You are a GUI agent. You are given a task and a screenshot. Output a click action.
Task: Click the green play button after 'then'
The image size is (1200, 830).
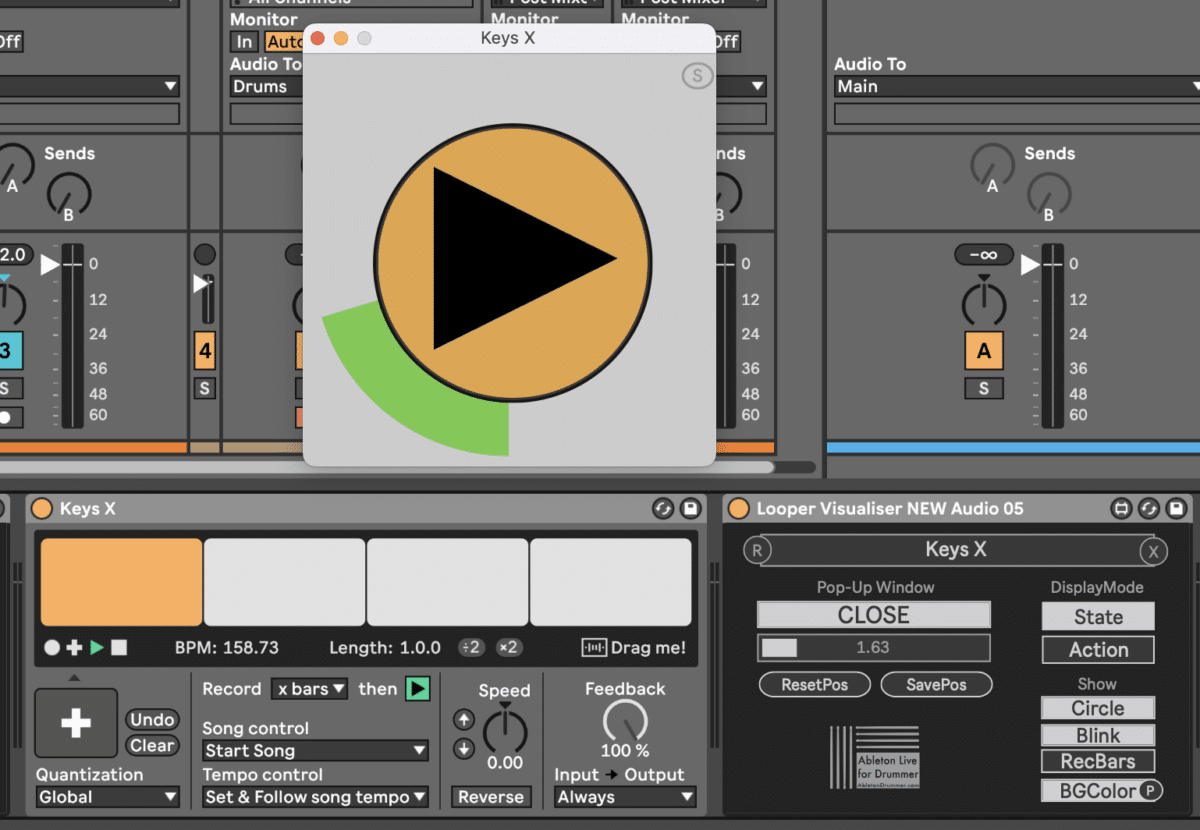(x=418, y=688)
